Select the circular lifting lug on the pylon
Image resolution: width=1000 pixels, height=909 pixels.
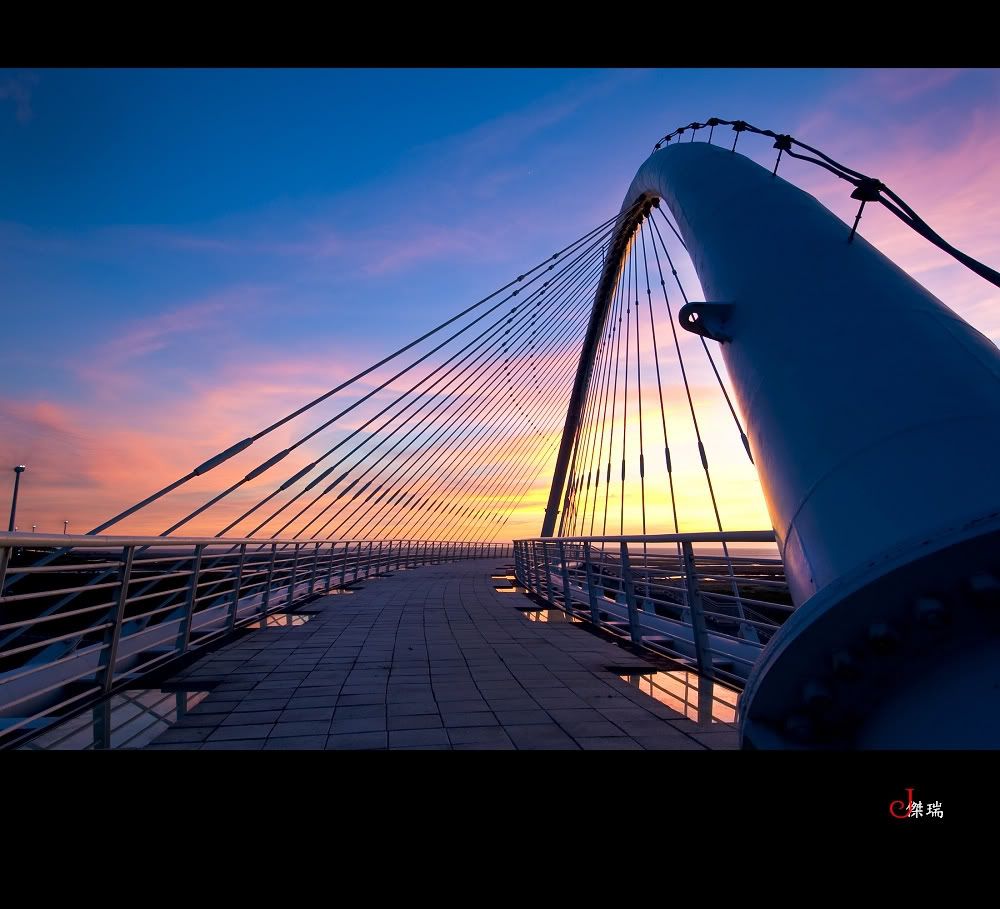(703, 318)
